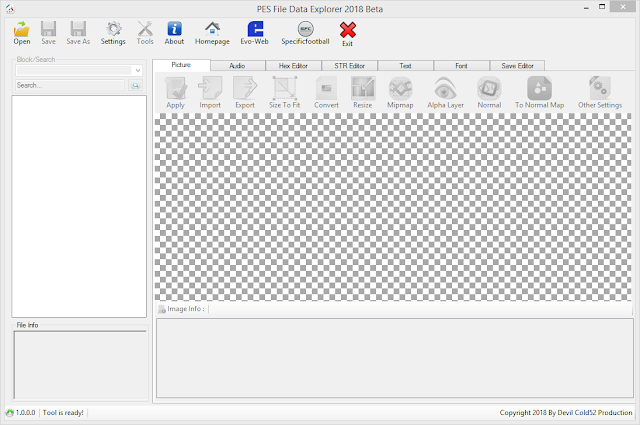Switch to the Font tab

tap(461, 66)
